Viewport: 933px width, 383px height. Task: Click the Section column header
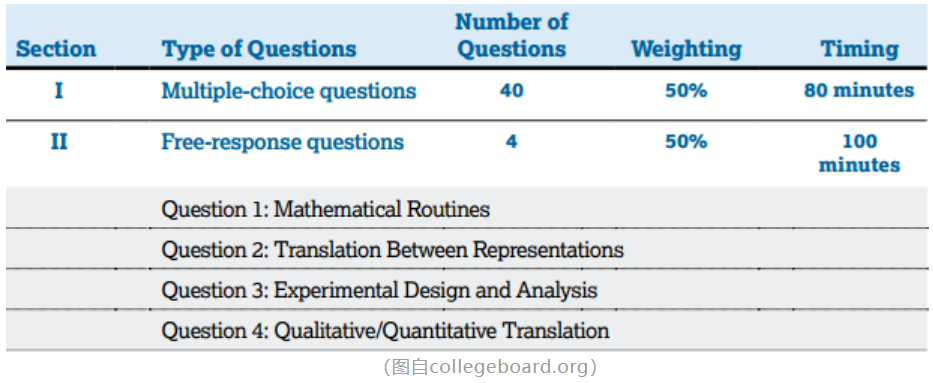point(56,49)
